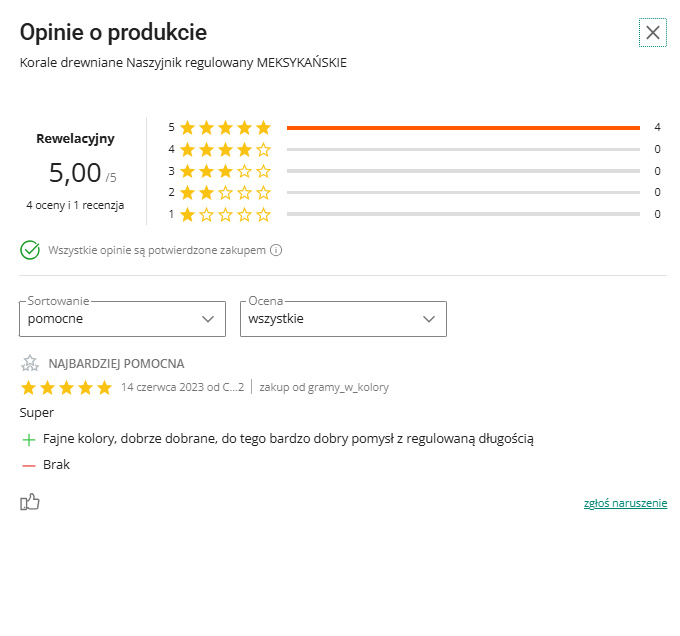Click the 4-star rating row stars
680x636 pixels.
point(225,150)
